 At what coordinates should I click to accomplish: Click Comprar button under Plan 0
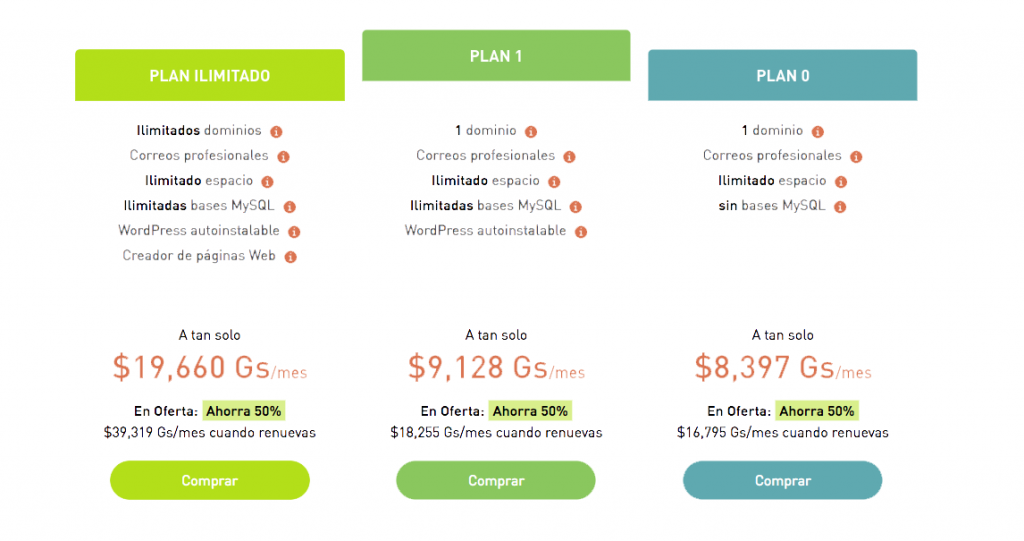(782, 480)
